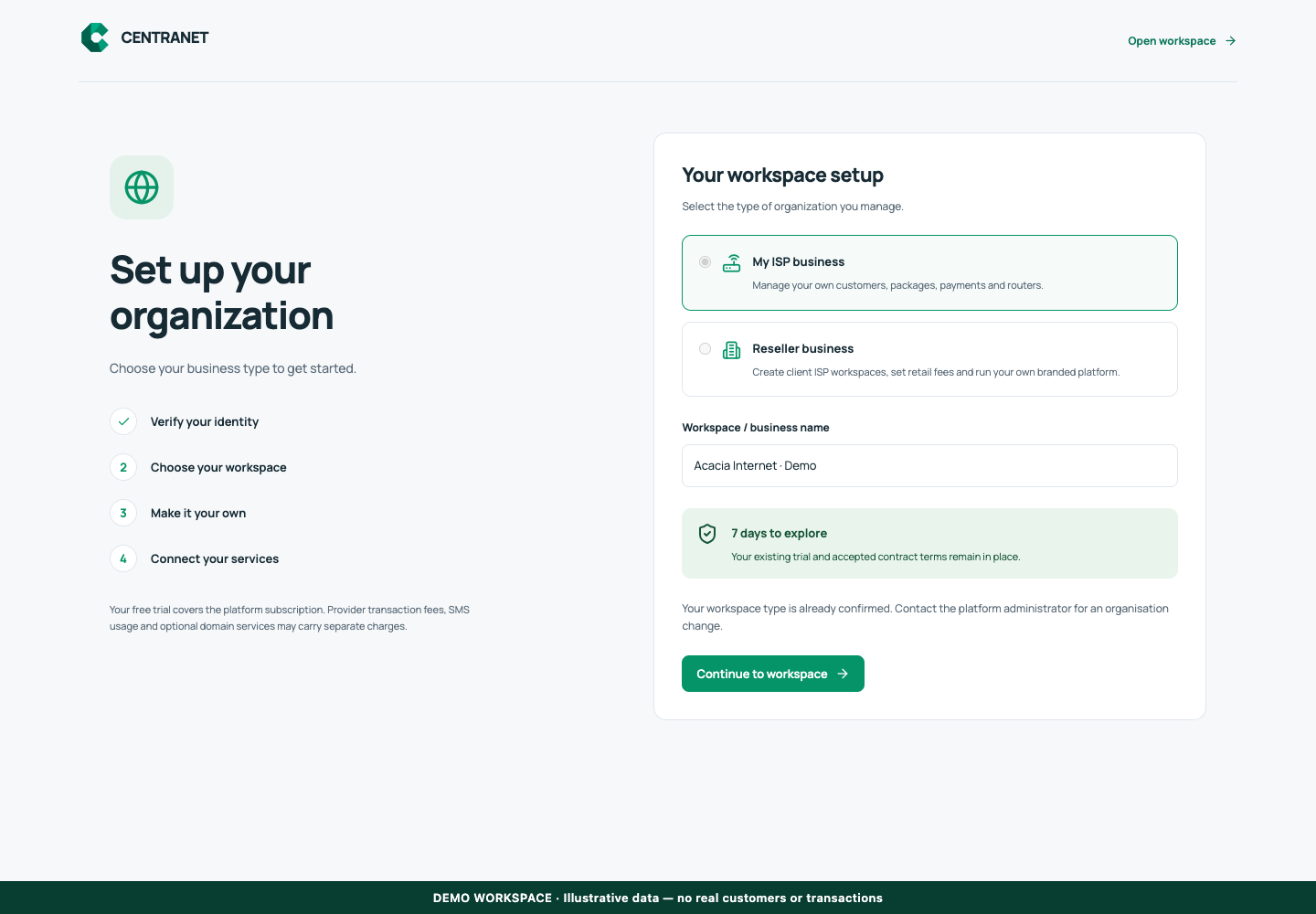Select the Make it your own step
Viewport: 1316px width, 914px height.
coord(198,513)
